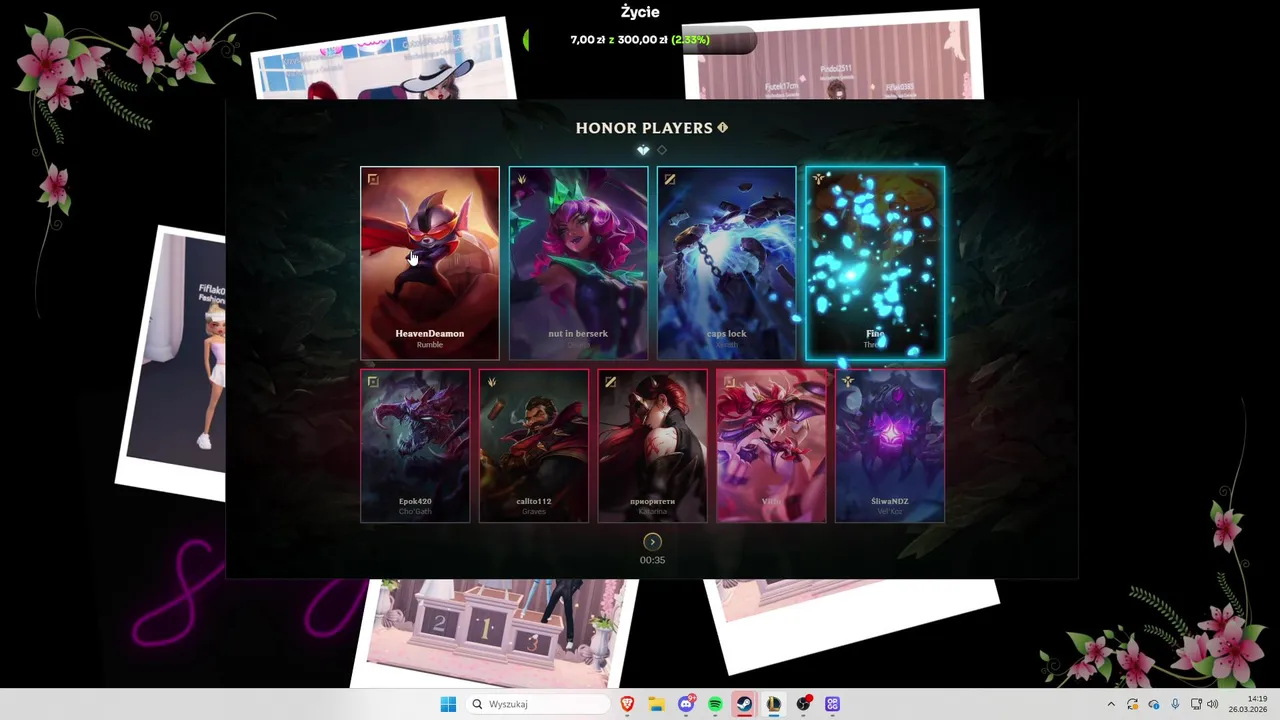Screen dimensions: 1280x720
Task: Select the first filled diamond page indicator
Action: tap(643, 150)
